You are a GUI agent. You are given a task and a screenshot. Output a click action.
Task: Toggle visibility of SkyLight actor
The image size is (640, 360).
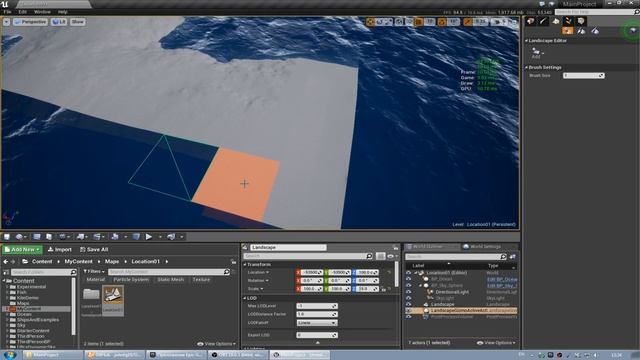tap(409, 298)
